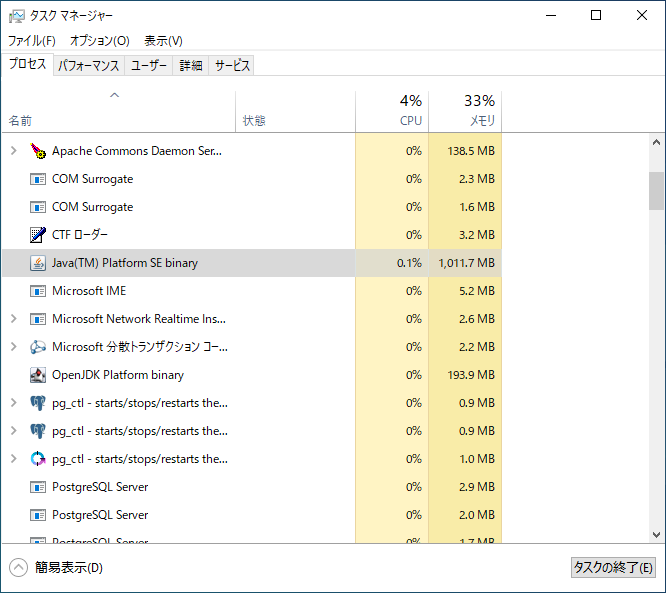This screenshot has width=666, height=593.
Task: Click the Microsoft IME process icon
Action: (x=38, y=291)
